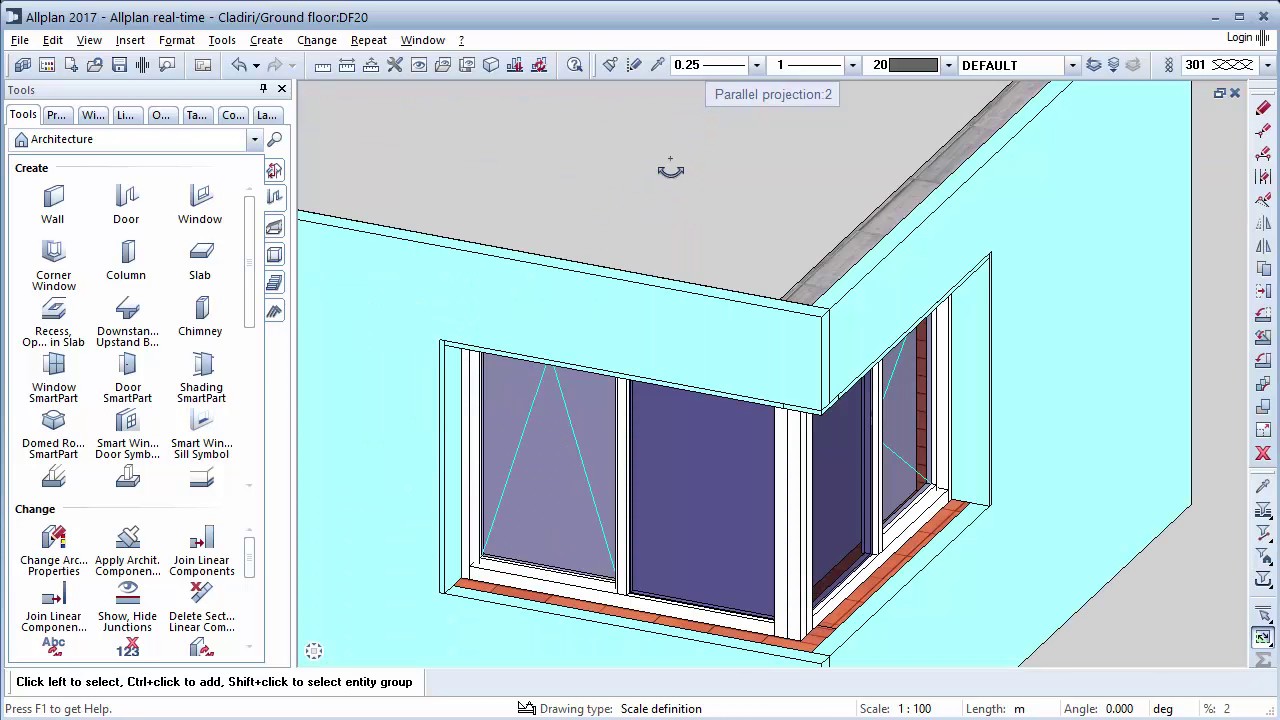The height and width of the screenshot is (720, 1280).
Task: Open the Change menu
Action: point(316,40)
